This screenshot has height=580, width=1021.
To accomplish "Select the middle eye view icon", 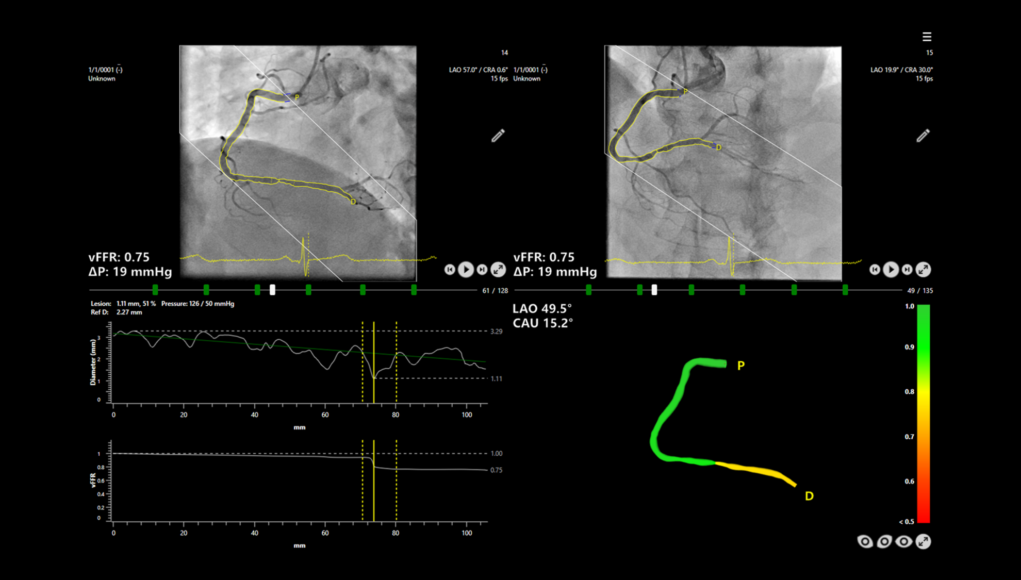I will [884, 541].
